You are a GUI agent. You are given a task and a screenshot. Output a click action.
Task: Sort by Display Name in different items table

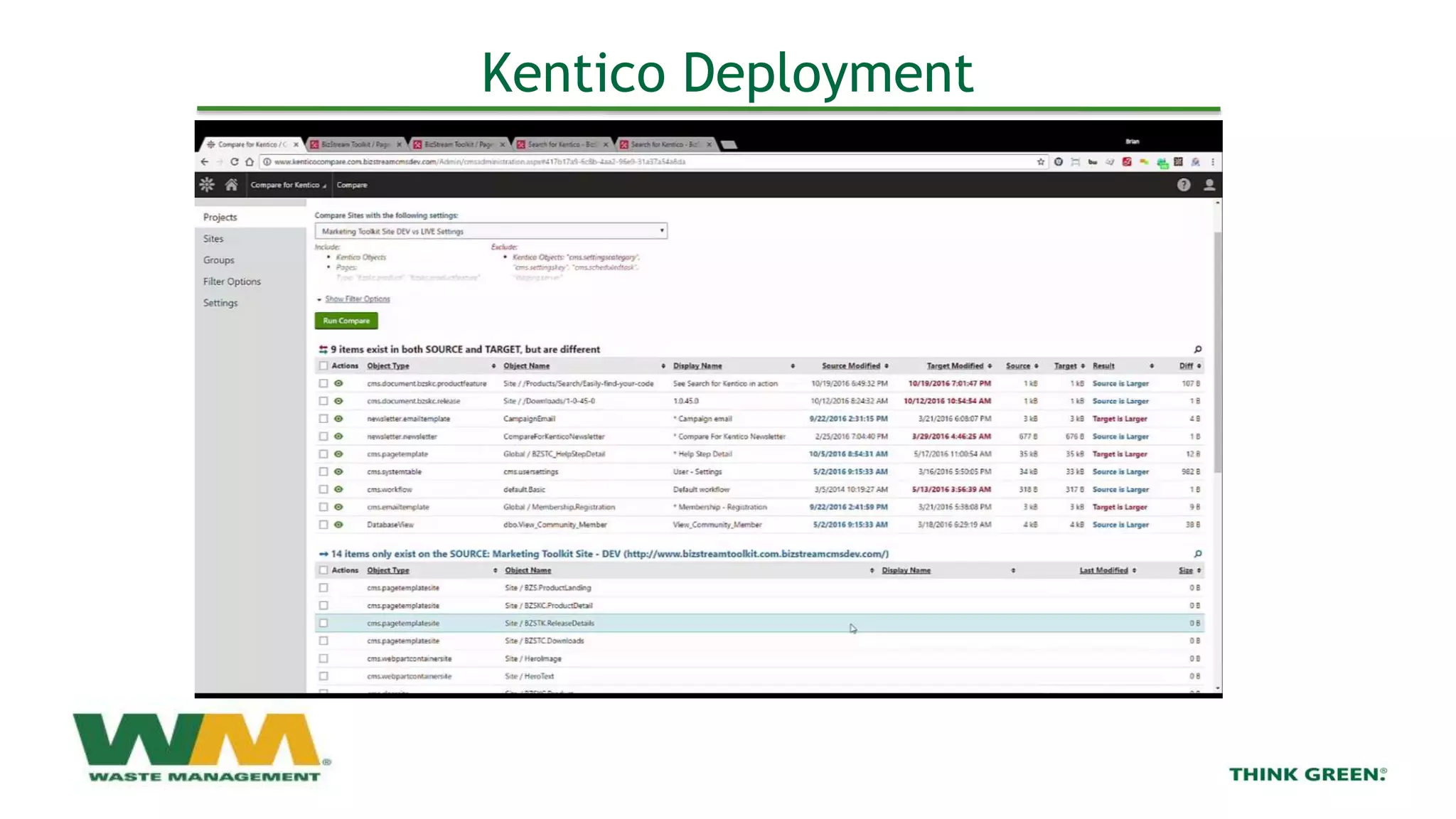pos(697,366)
